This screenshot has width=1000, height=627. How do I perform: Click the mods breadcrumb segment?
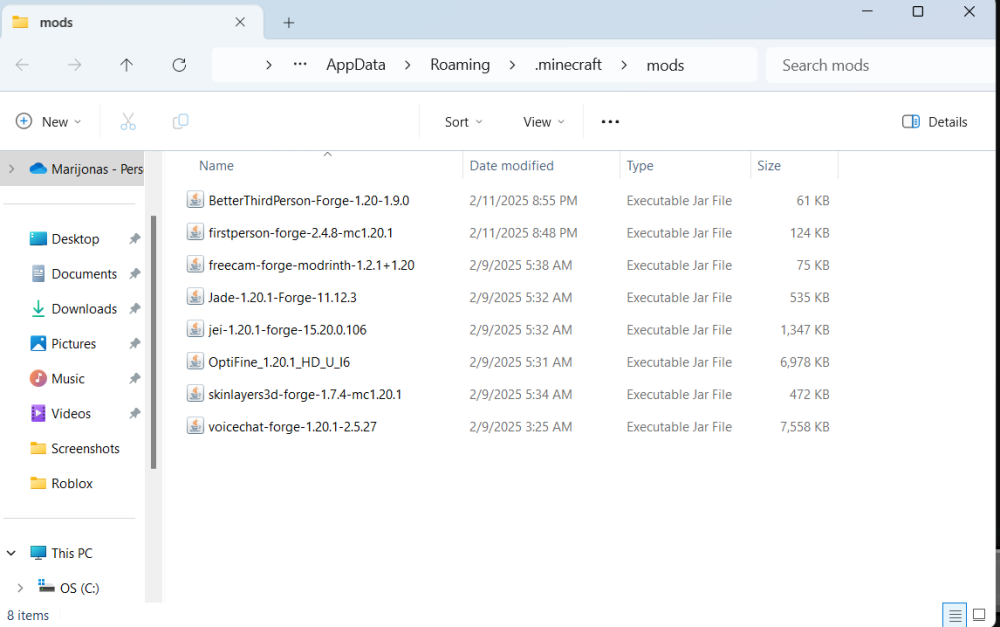[665, 65]
